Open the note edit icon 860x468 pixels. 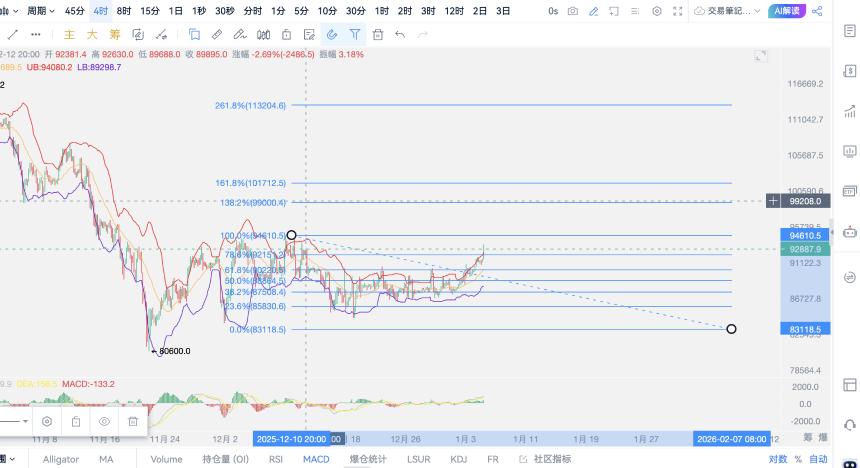(x=309, y=35)
